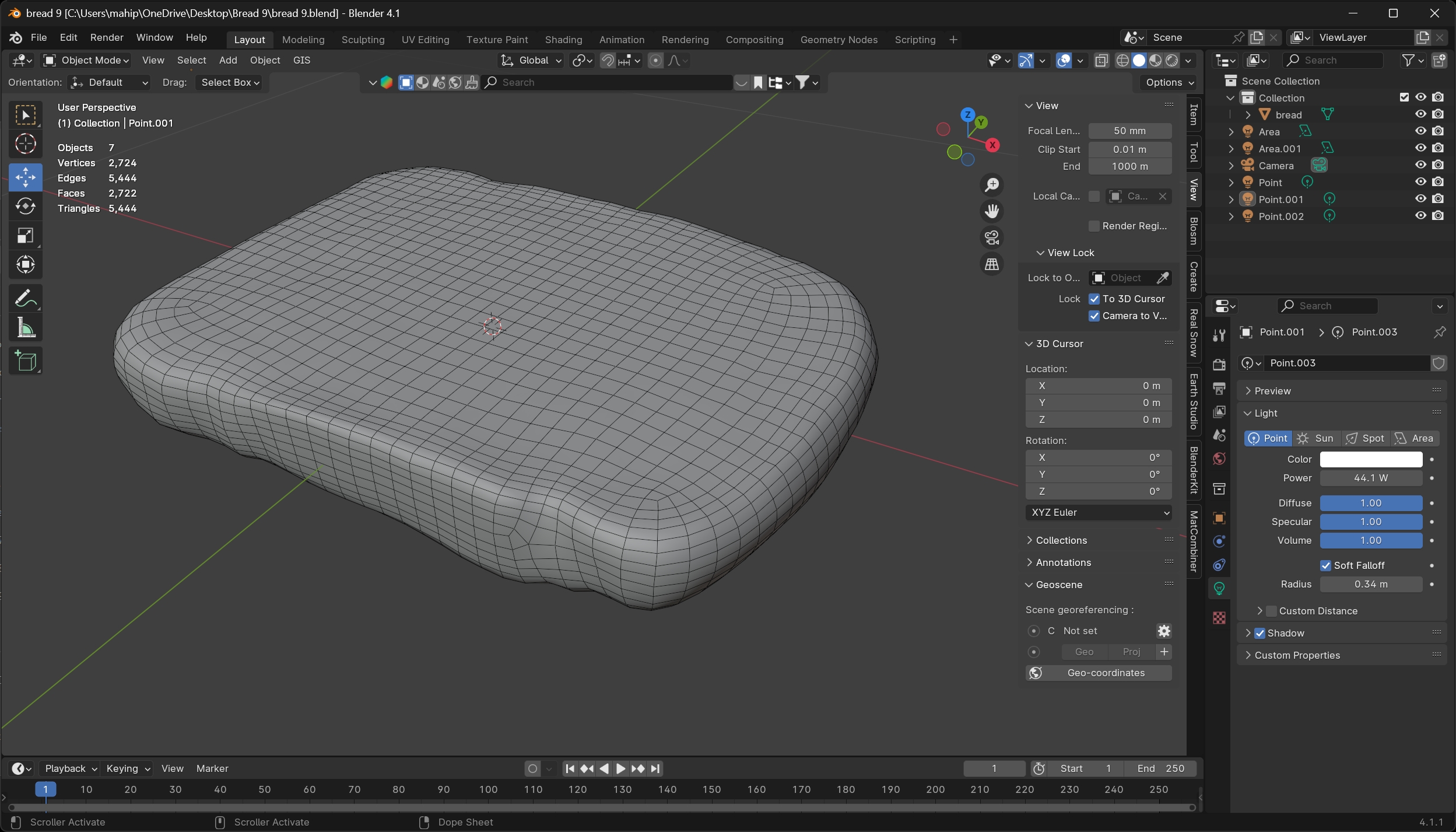This screenshot has height=832, width=1456.
Task: Click the white light Color swatch
Action: pyautogui.click(x=1370, y=459)
